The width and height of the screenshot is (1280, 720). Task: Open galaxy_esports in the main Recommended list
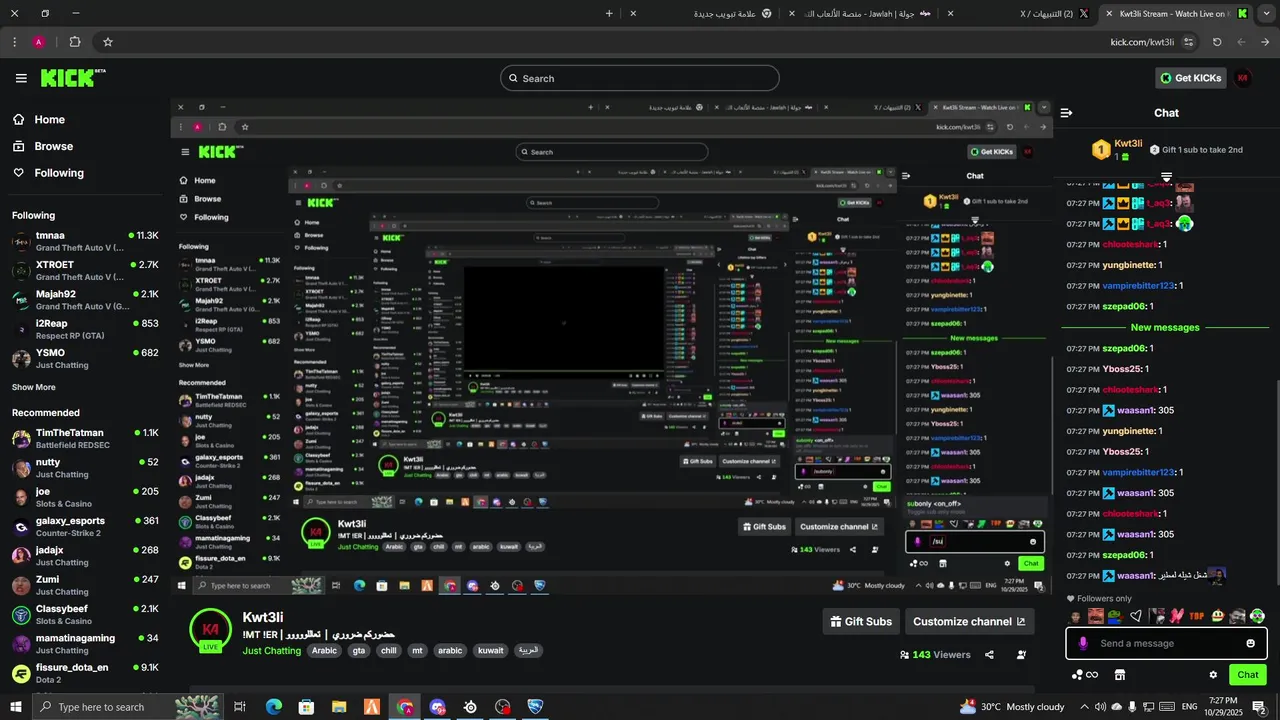(85, 526)
